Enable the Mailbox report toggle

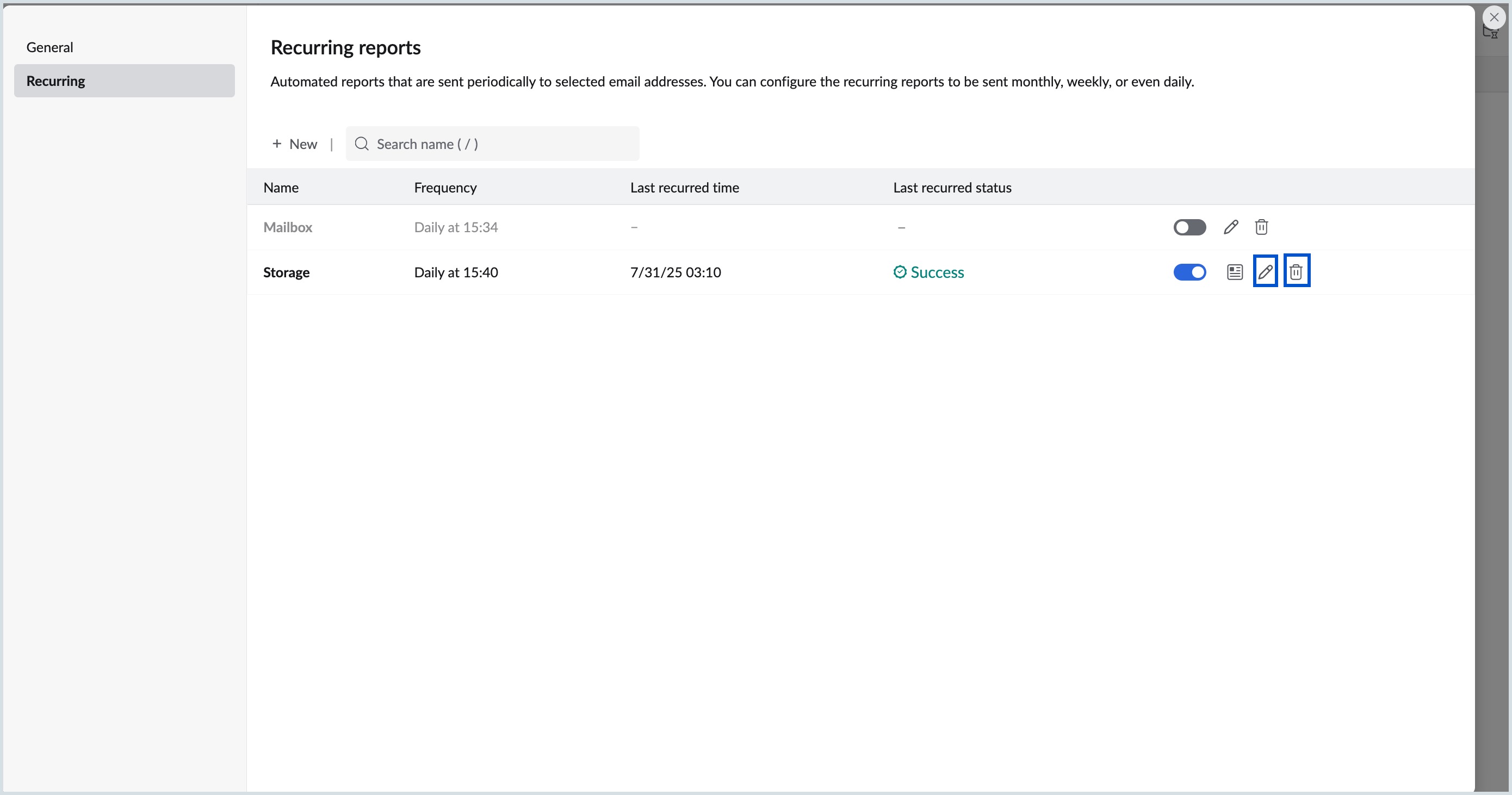point(1189,227)
